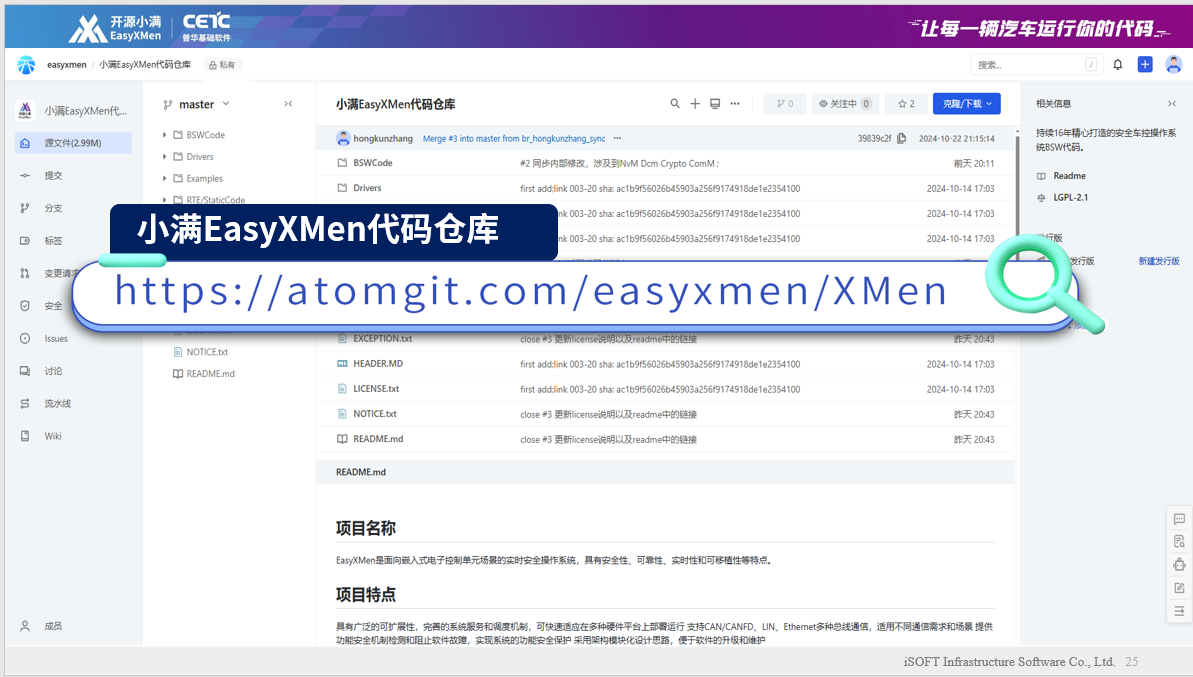Viewport: 1193px width, 677px height.
Task: Open the LGPL-2.1 license link
Action: (x=1071, y=198)
